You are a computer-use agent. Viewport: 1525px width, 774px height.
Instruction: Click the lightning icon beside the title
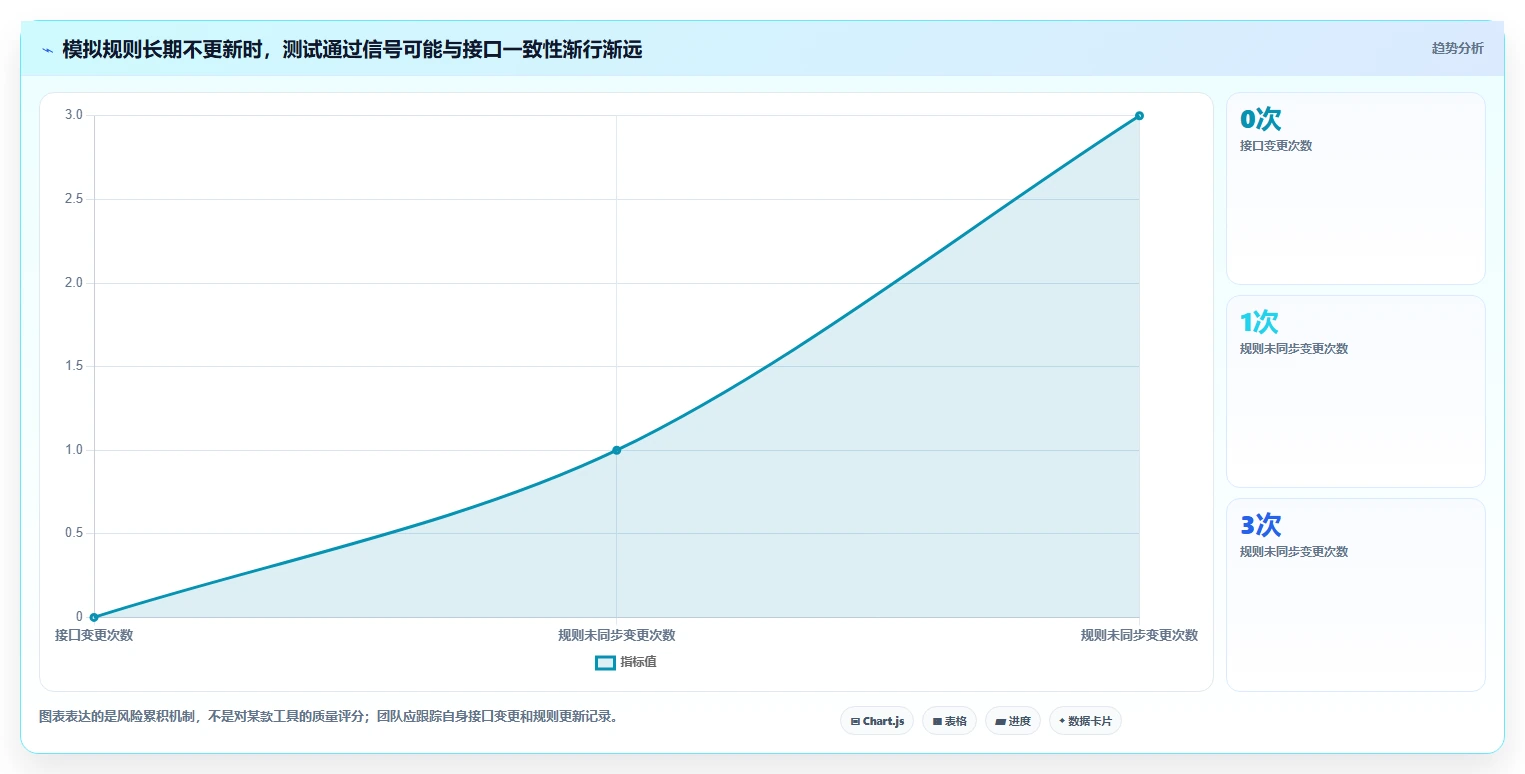(x=47, y=50)
